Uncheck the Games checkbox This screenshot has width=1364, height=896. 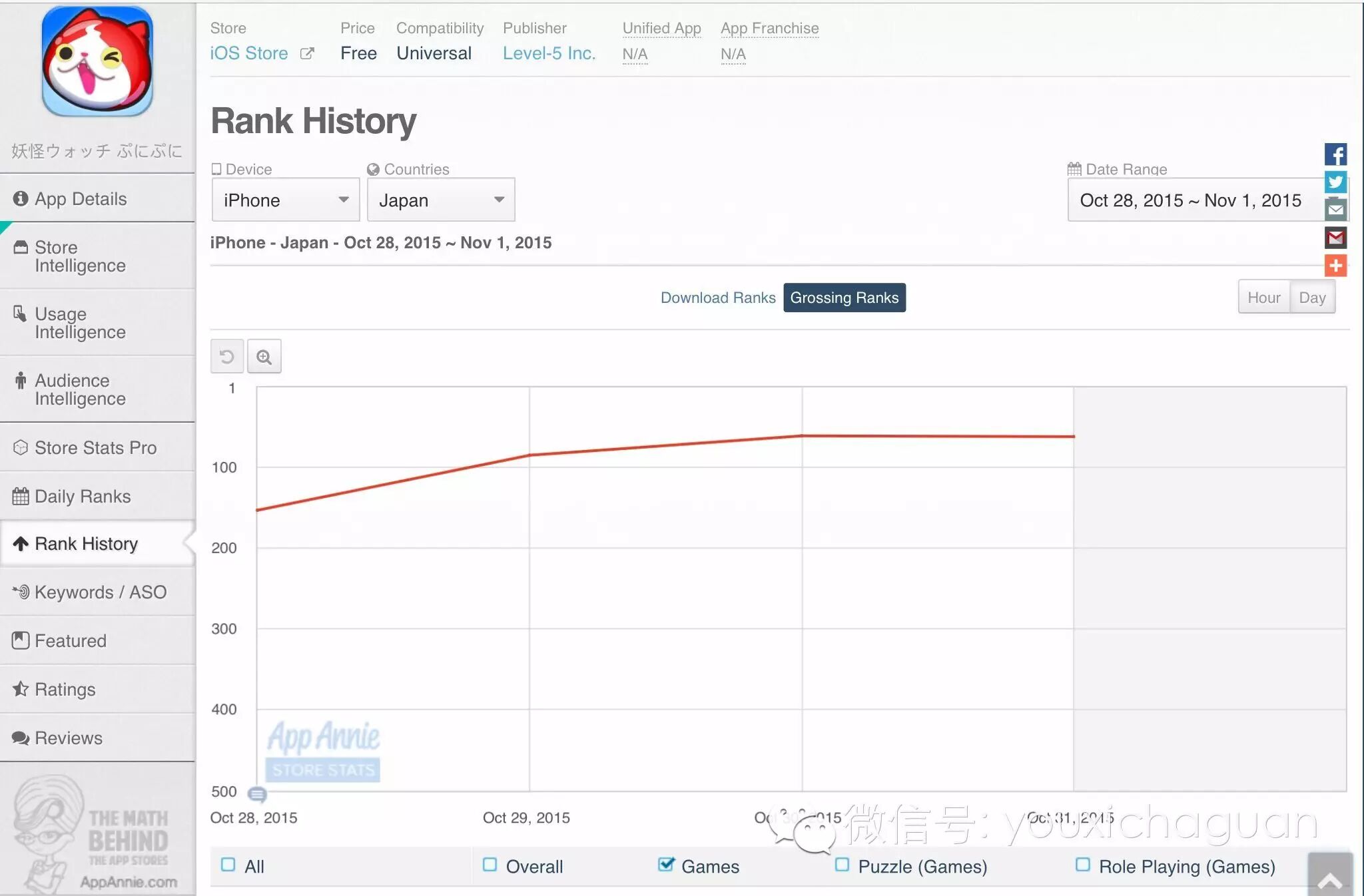click(665, 865)
